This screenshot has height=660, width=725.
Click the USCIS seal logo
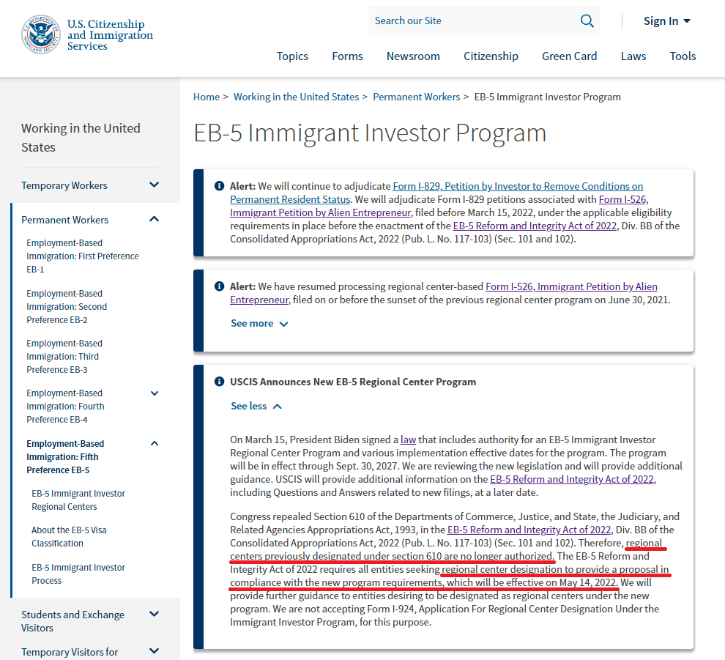[x=40, y=34]
